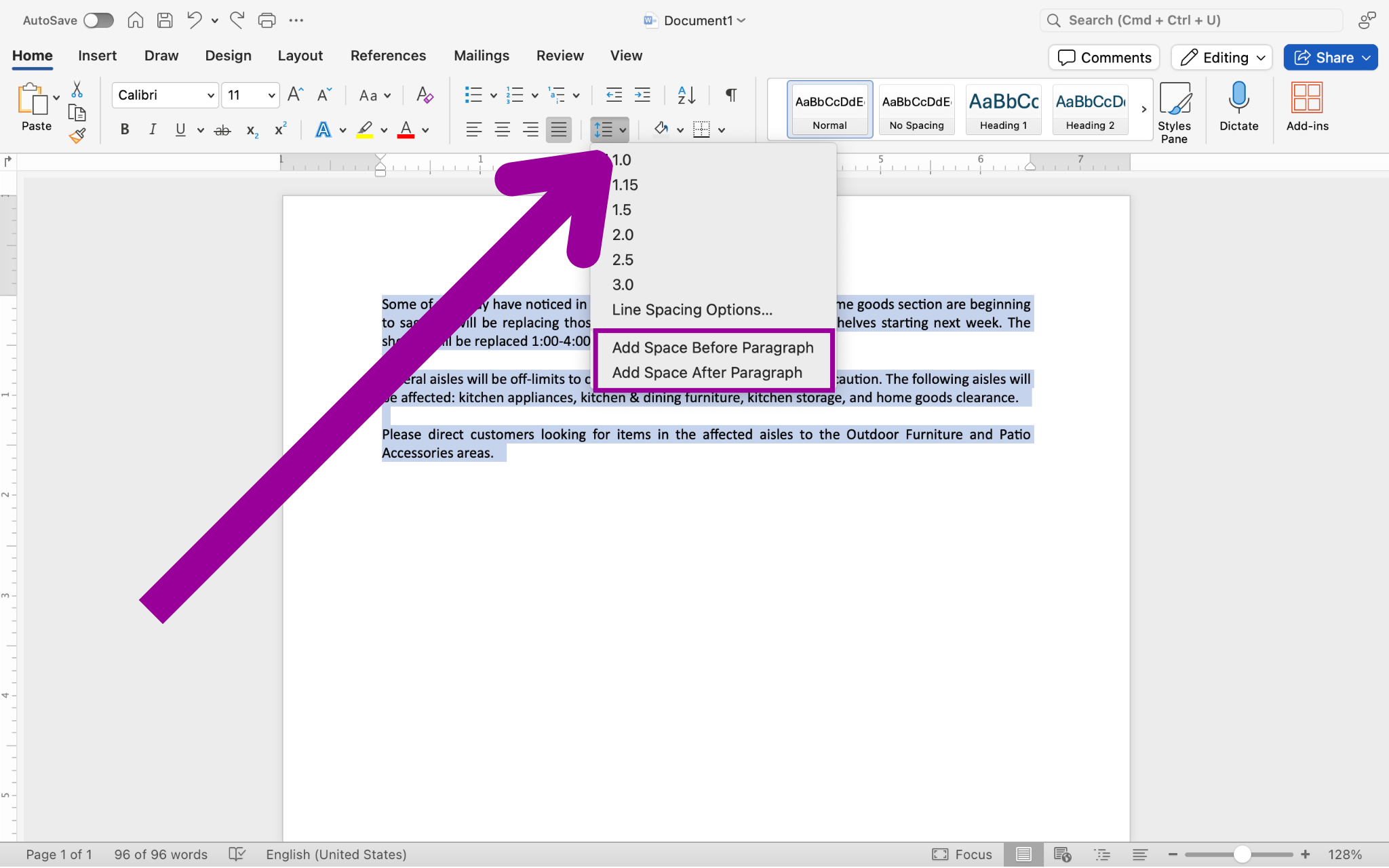
Task: Clear all formatting from selection
Action: 425,95
